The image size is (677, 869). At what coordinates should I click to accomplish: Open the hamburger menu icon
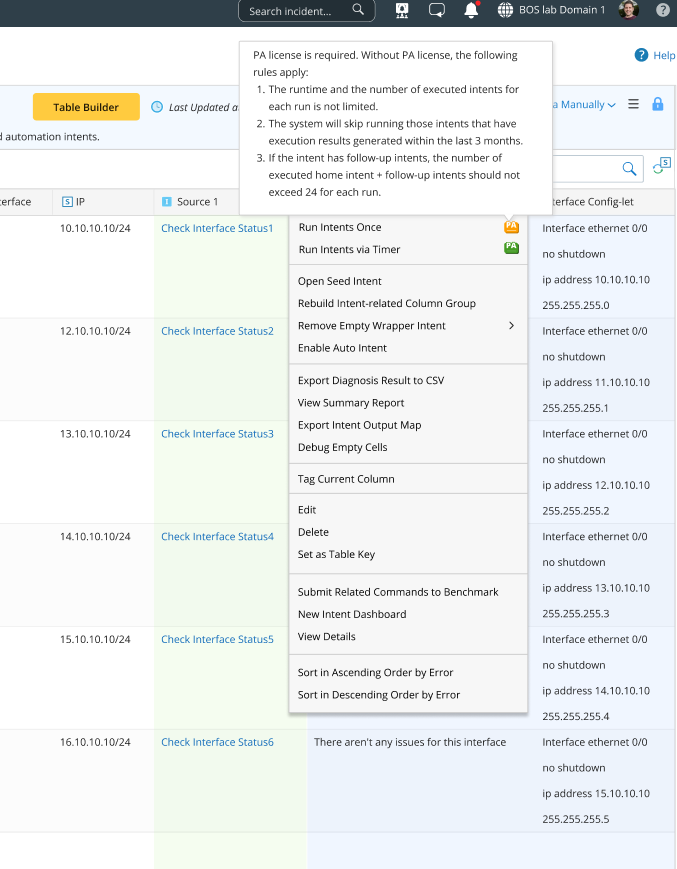pos(633,104)
